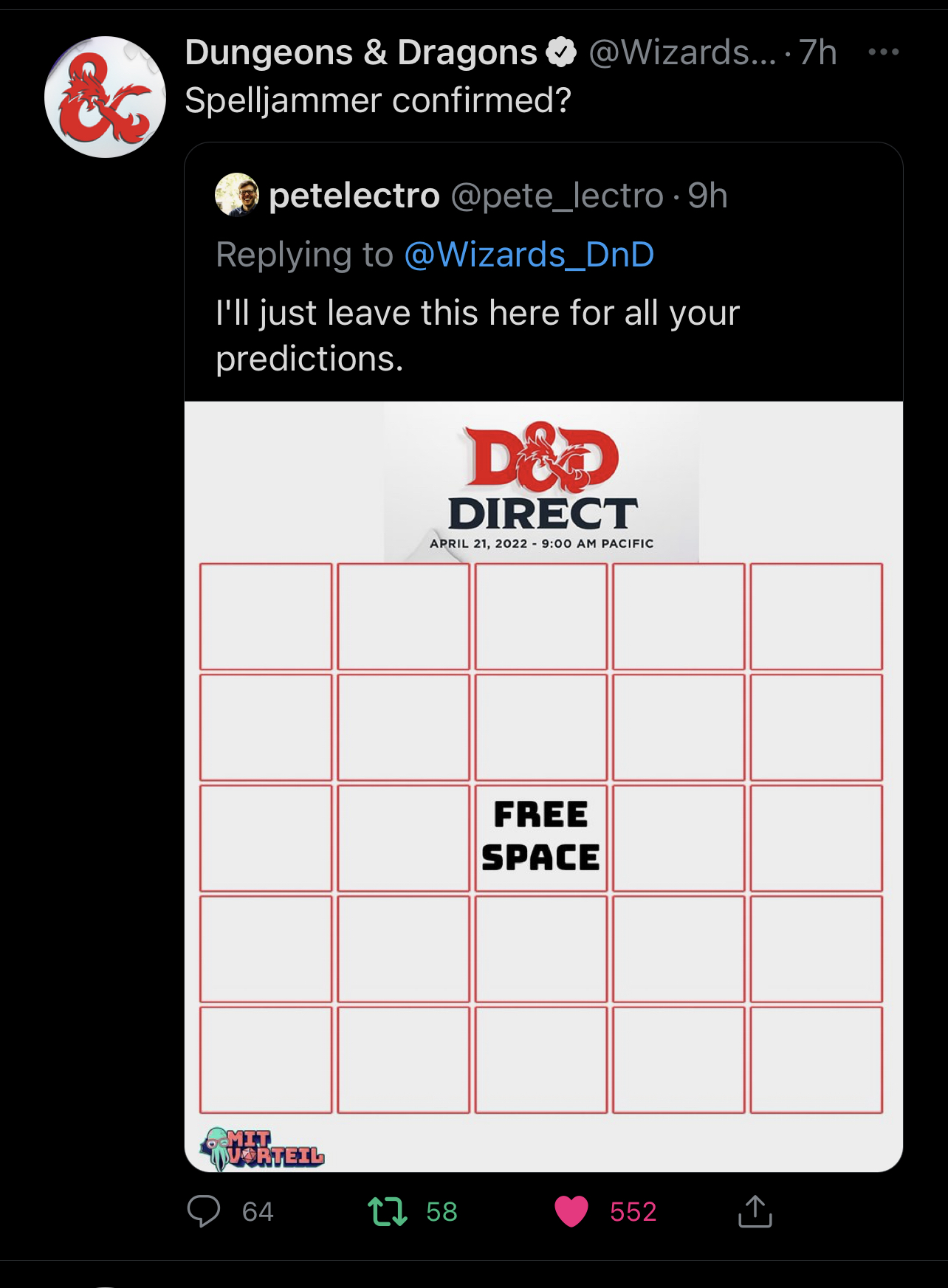The image size is (948, 1288).
Task: Open the share icon for the tweet
Action: click(755, 1211)
